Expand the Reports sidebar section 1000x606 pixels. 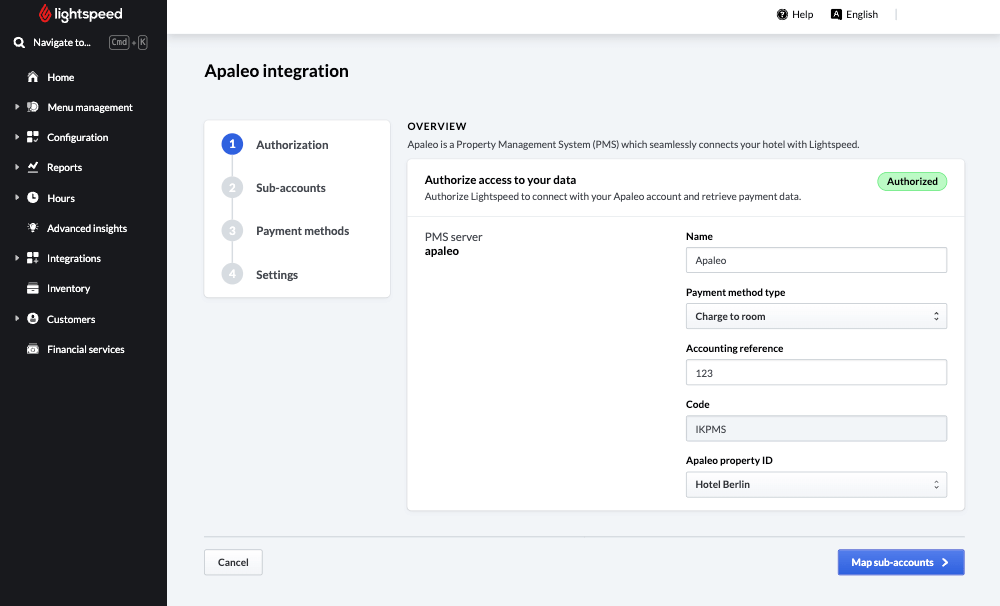[17, 167]
